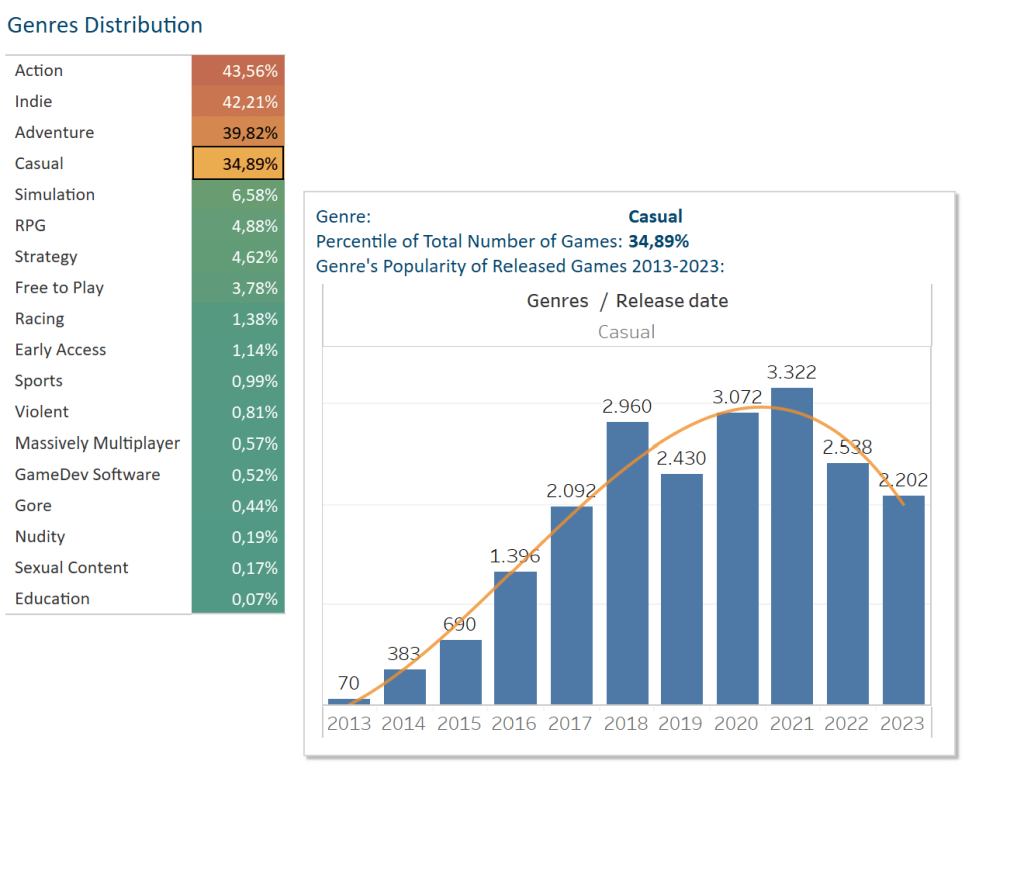Click the Massively Multiplayer genre label
Screen dimensions: 1024x892
click(x=97, y=443)
